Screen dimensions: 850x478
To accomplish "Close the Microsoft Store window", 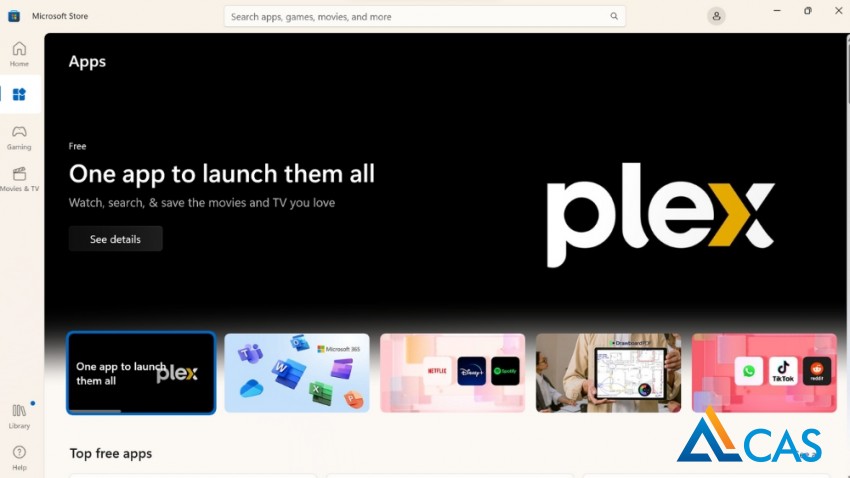I will click(x=838, y=11).
